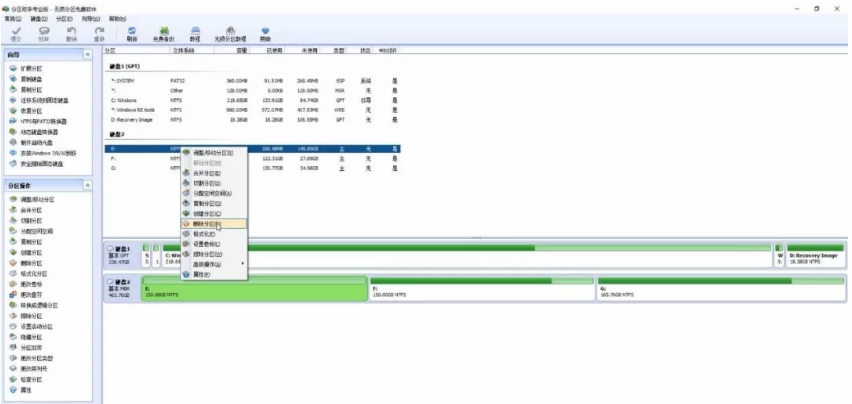The height and width of the screenshot is (404, 852).
Task: Click the 刷新 (Refresh) toolbar icon
Action: pos(132,33)
